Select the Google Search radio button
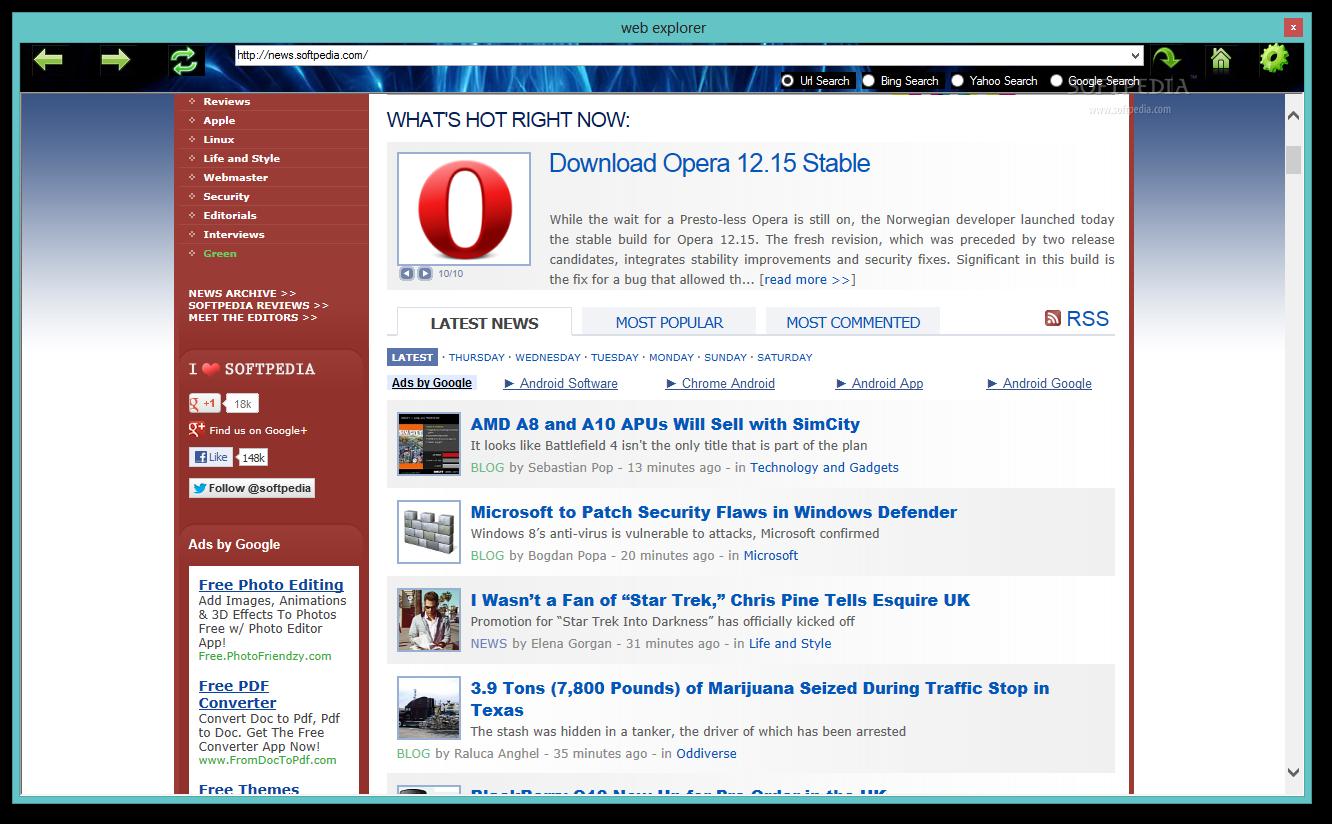Image resolution: width=1332 pixels, height=824 pixels. click(x=1056, y=81)
